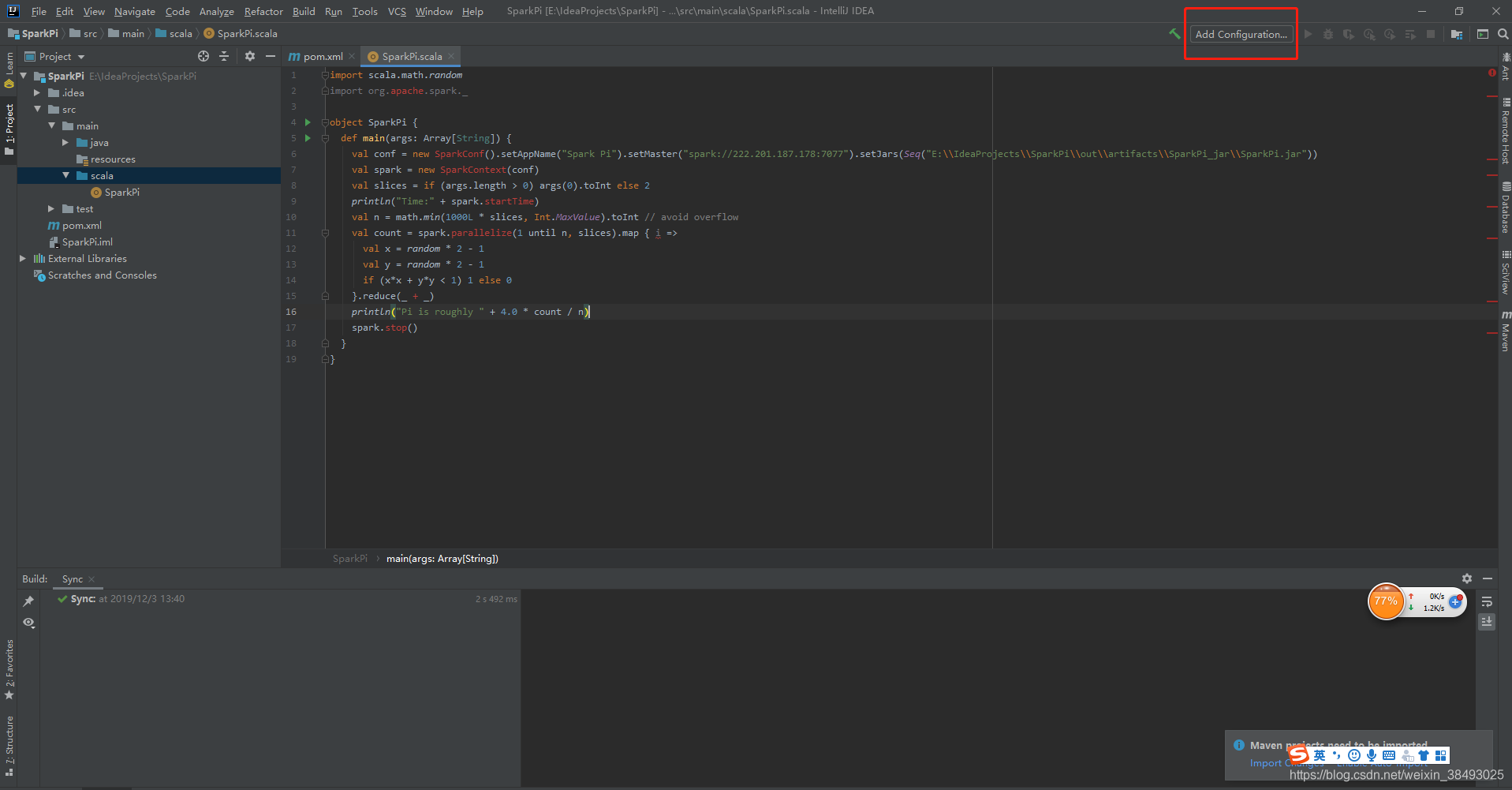Open the Learn side tab
This screenshot has width=1512, height=790.
pos(9,69)
